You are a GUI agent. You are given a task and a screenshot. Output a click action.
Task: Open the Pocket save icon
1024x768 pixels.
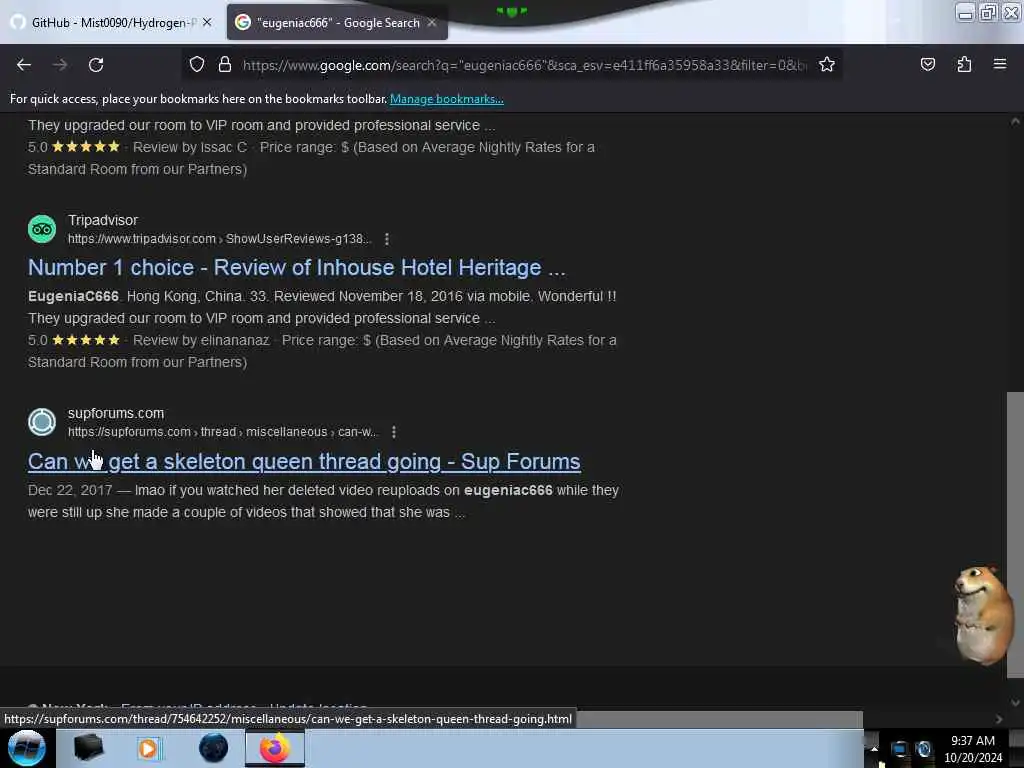pos(927,64)
